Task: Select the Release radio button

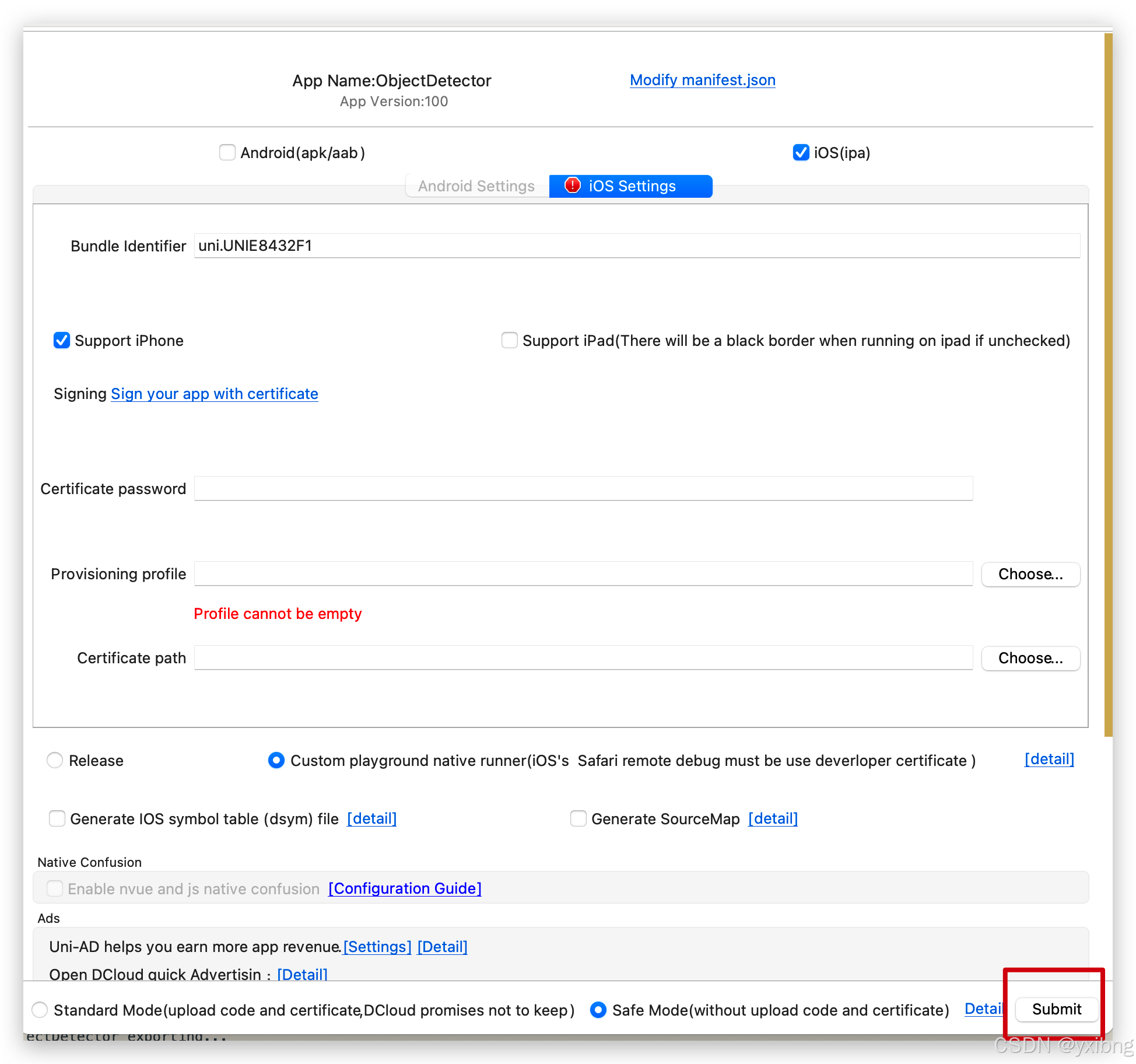Action: tap(55, 760)
